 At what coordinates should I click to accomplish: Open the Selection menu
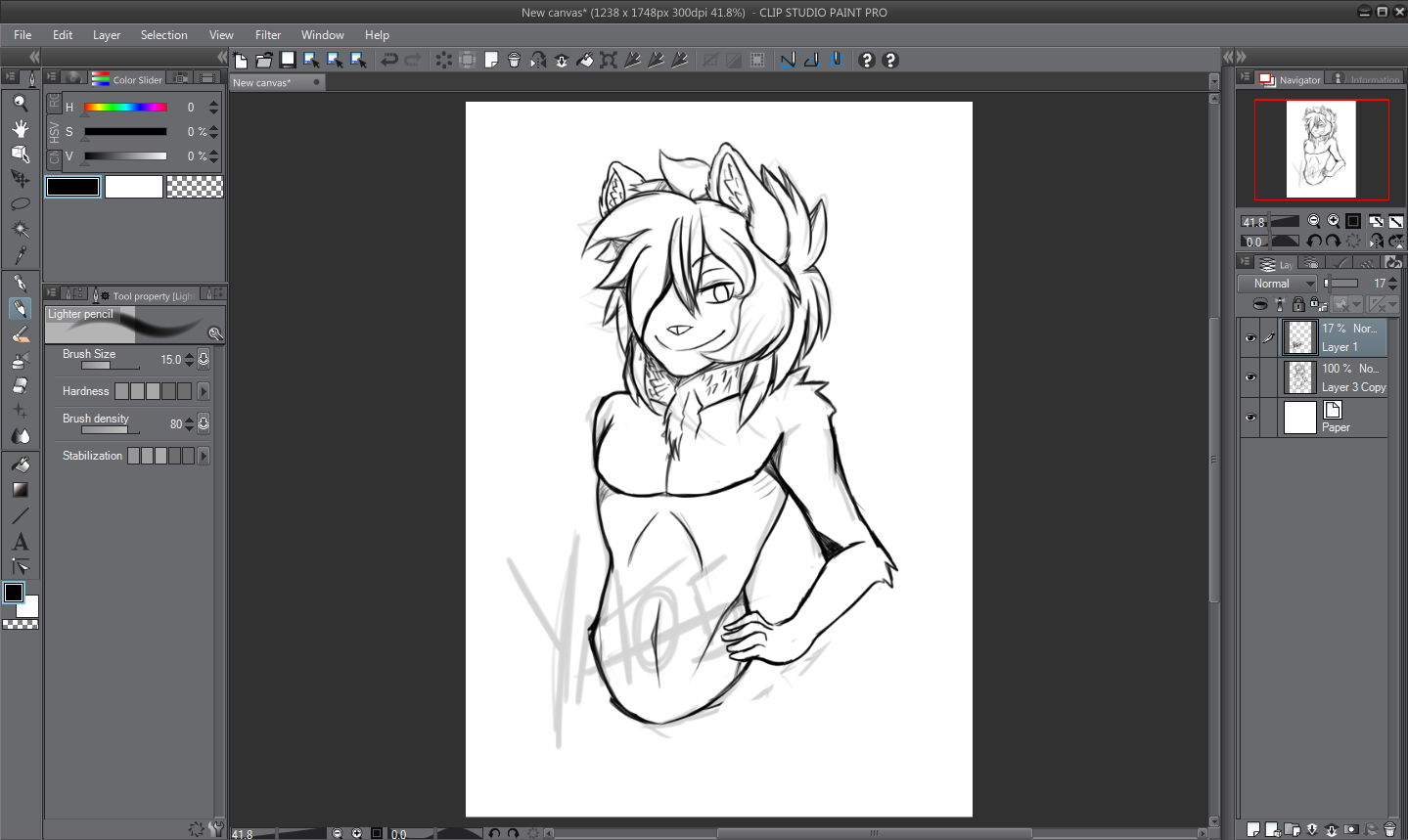164,35
